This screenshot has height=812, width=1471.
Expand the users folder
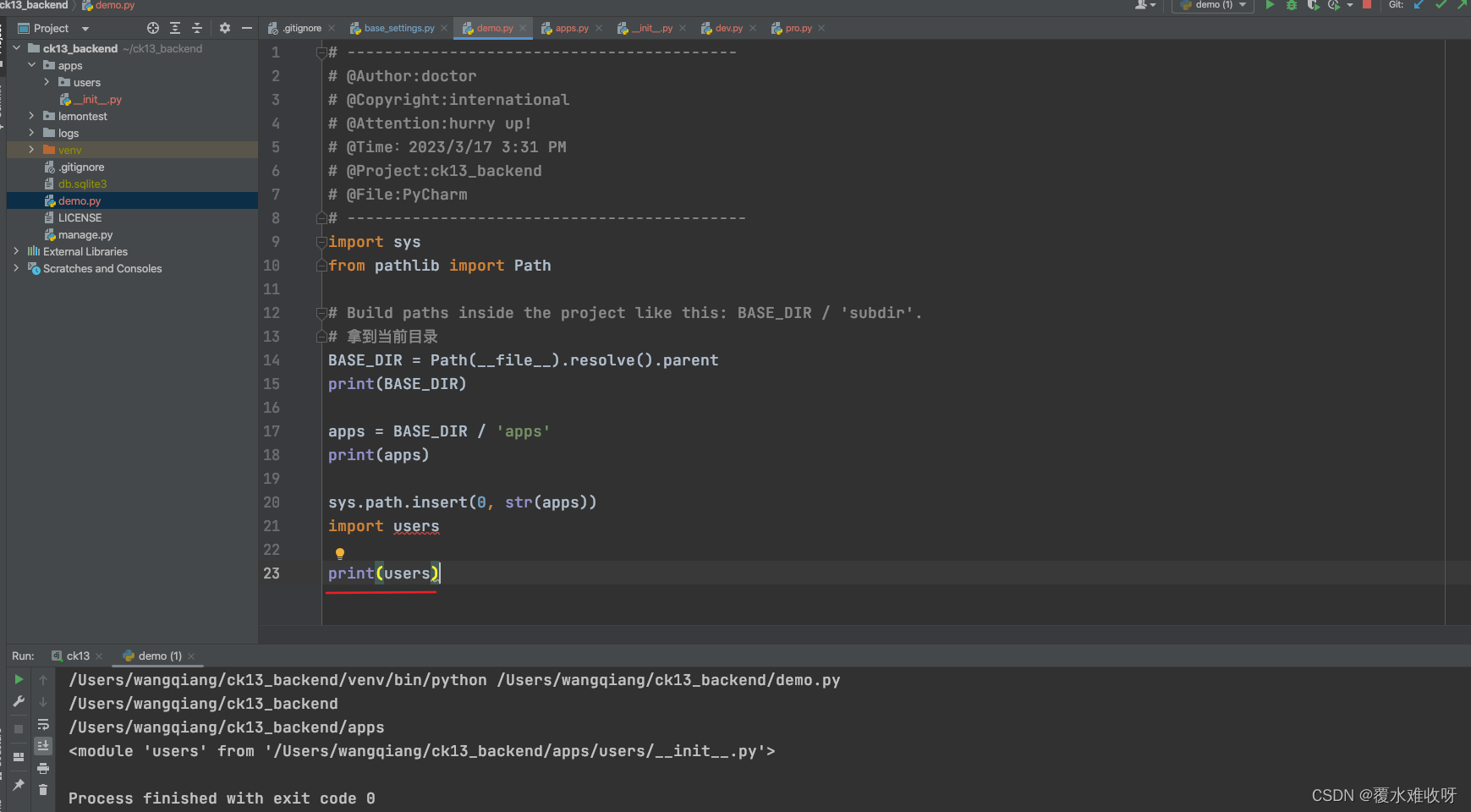pos(47,82)
